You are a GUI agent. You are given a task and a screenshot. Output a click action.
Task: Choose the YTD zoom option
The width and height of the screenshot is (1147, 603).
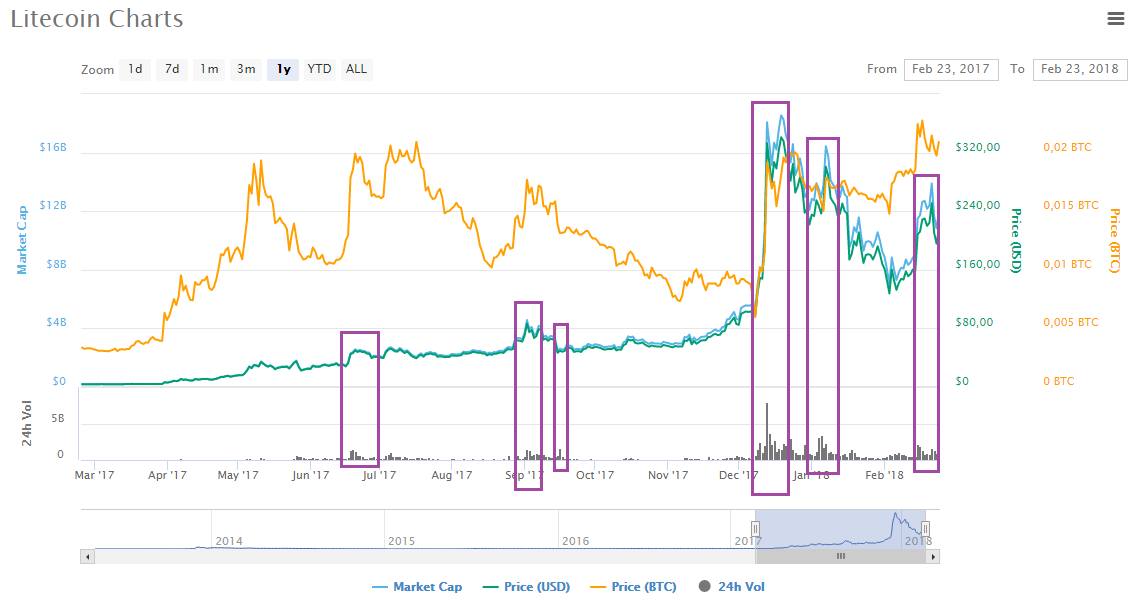coord(320,70)
